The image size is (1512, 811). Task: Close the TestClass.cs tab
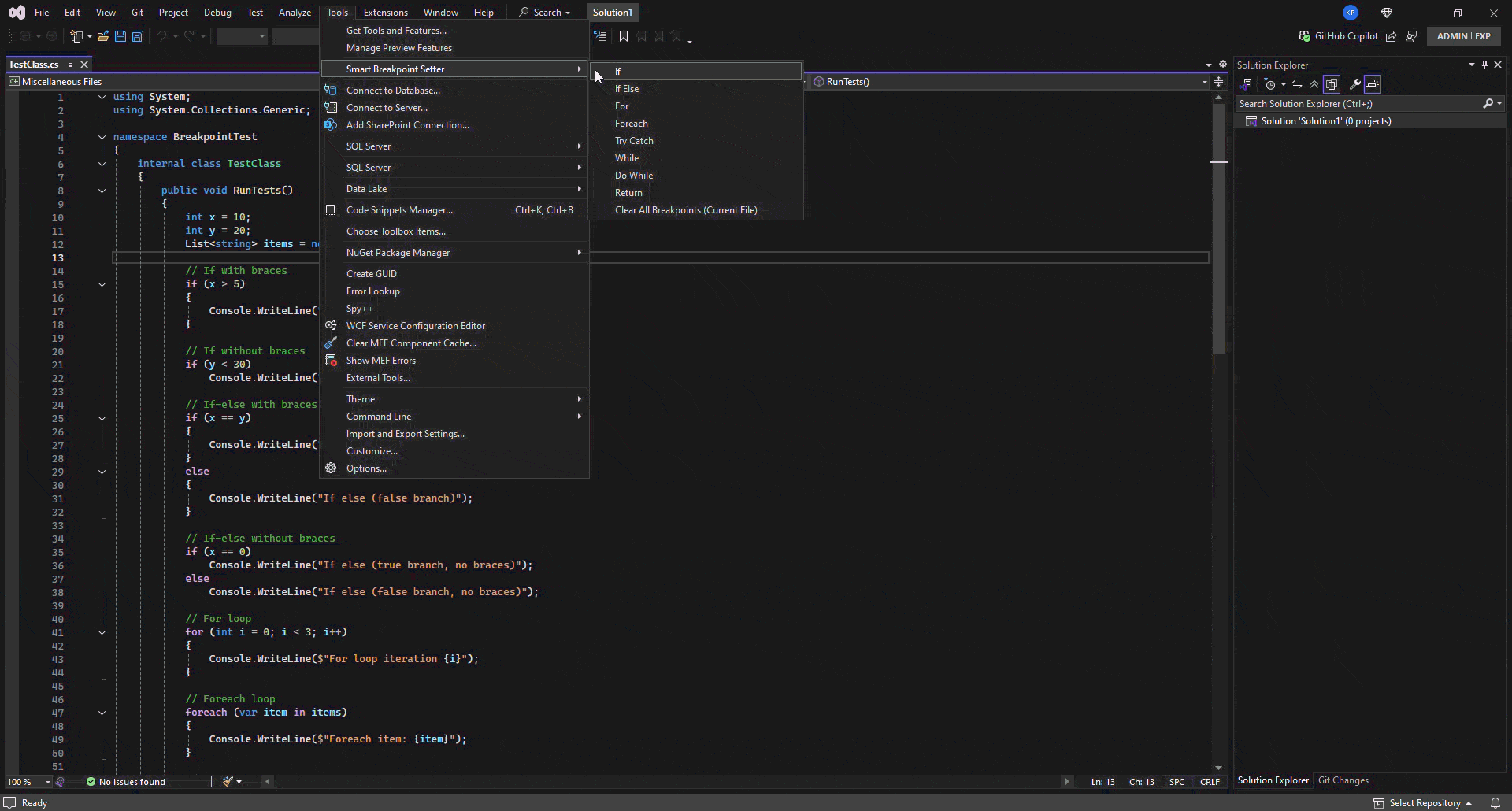[x=84, y=65]
